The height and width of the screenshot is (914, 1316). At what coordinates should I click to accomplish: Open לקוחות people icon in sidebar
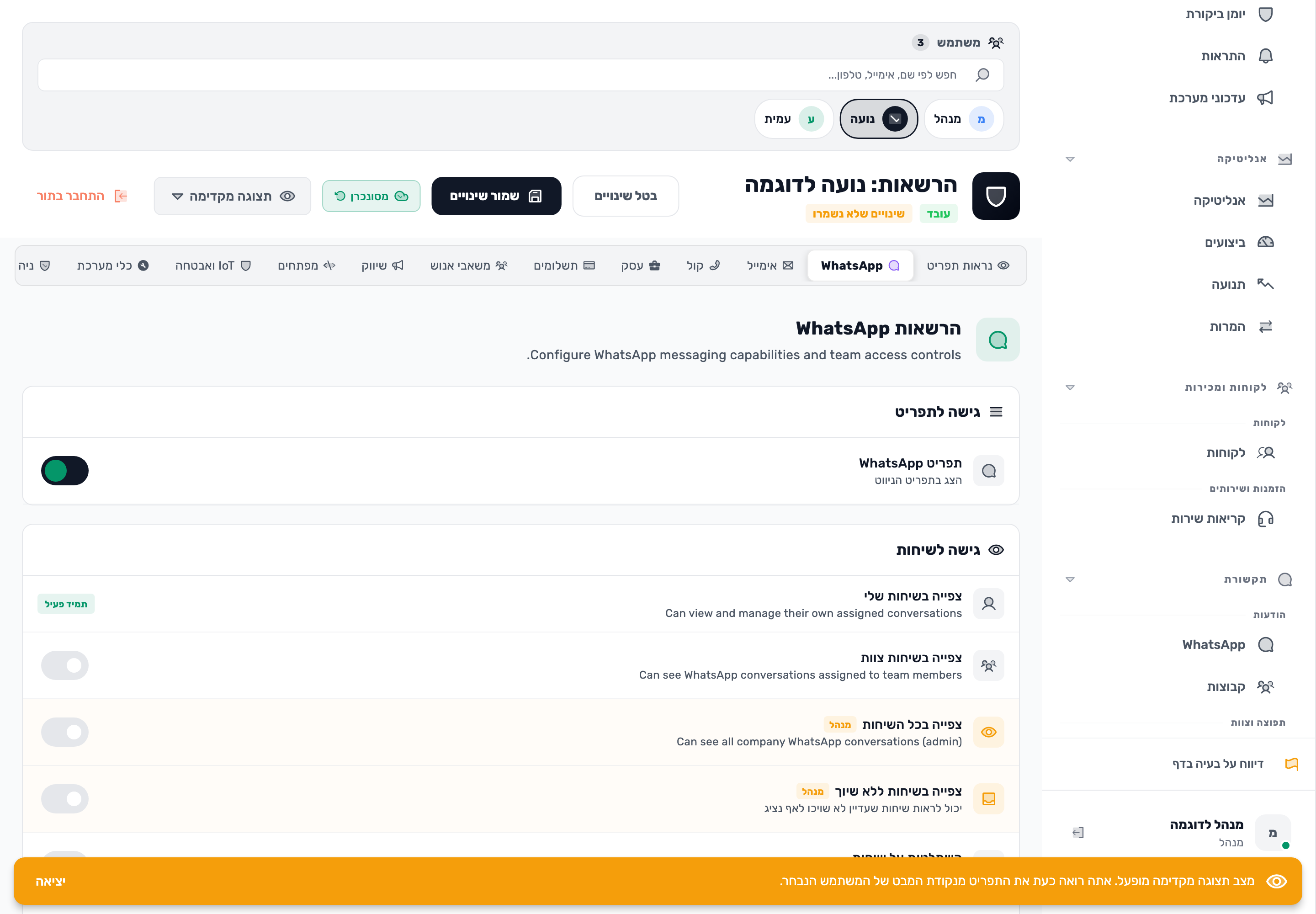tap(1265, 453)
